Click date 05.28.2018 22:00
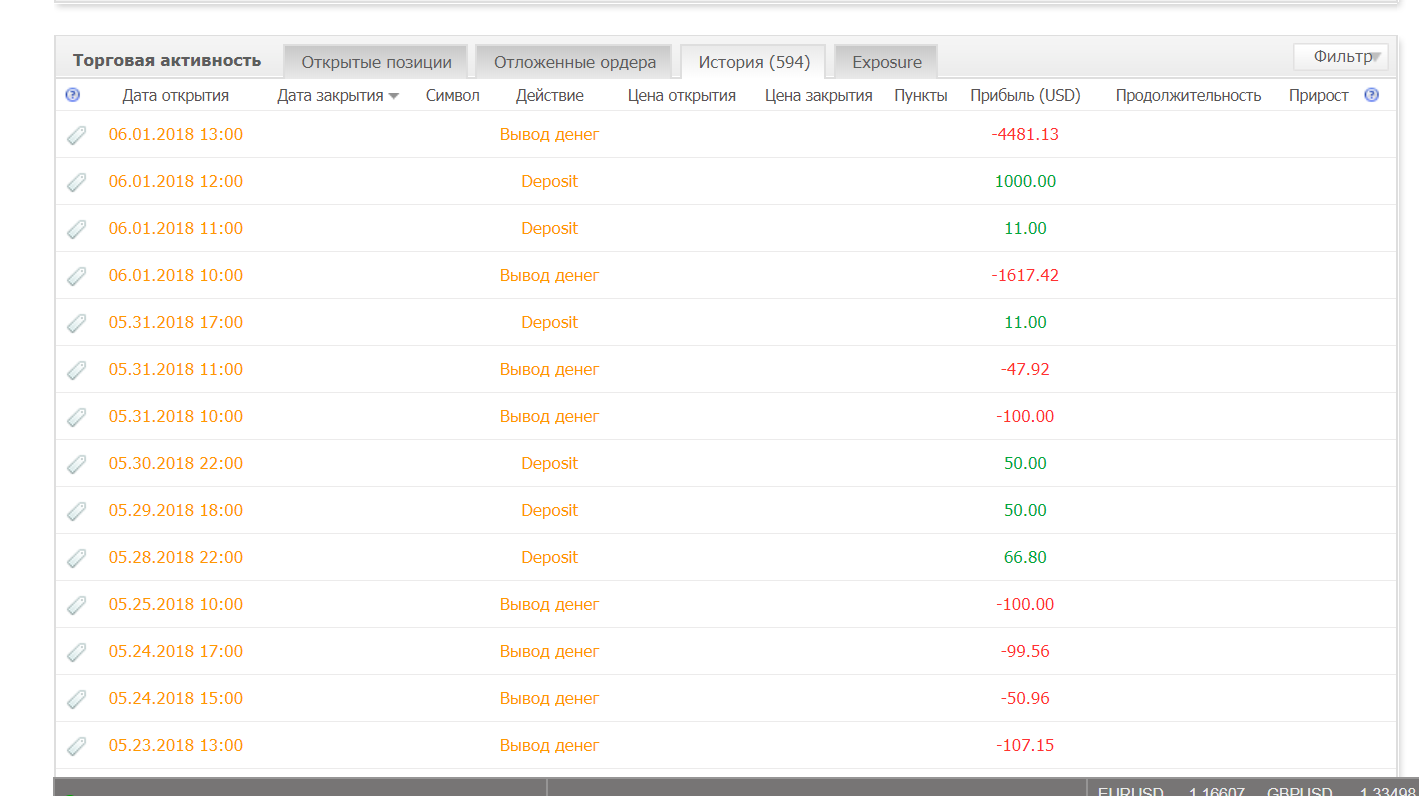Viewport: 1419px width, 796px height. pos(176,558)
